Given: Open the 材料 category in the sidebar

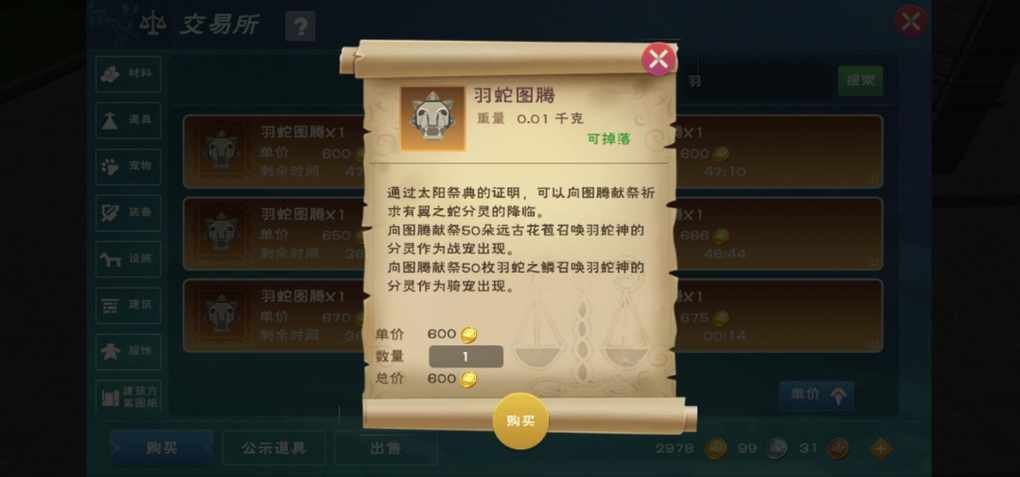Looking at the screenshot, I should 129,74.
